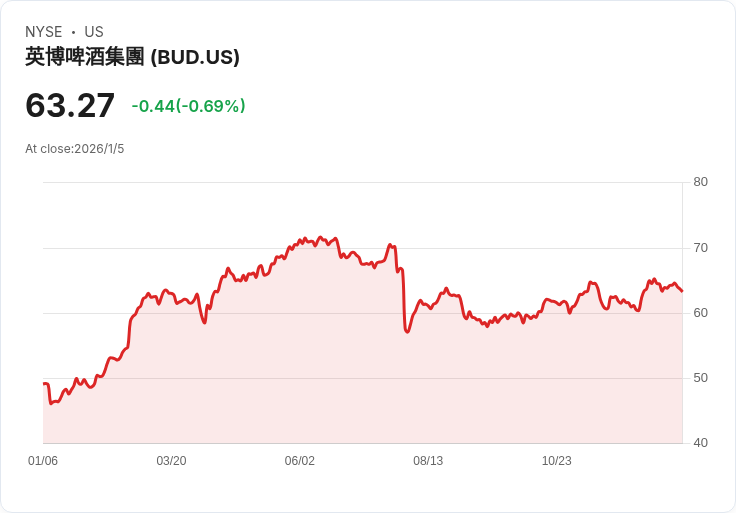Click the 80 y-axis label

pyautogui.click(x=700, y=182)
